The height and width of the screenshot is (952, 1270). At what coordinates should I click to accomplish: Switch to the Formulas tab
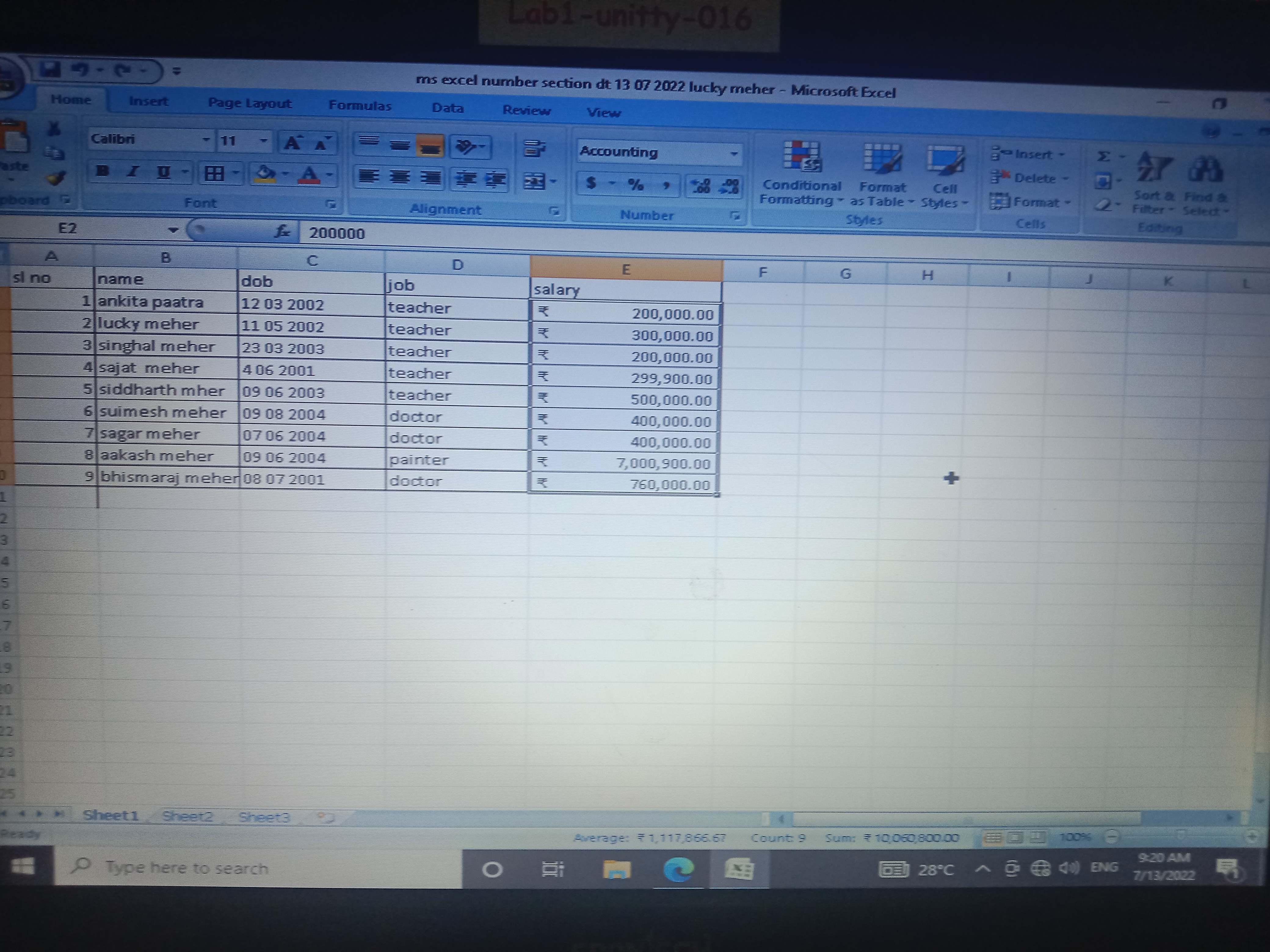359,106
